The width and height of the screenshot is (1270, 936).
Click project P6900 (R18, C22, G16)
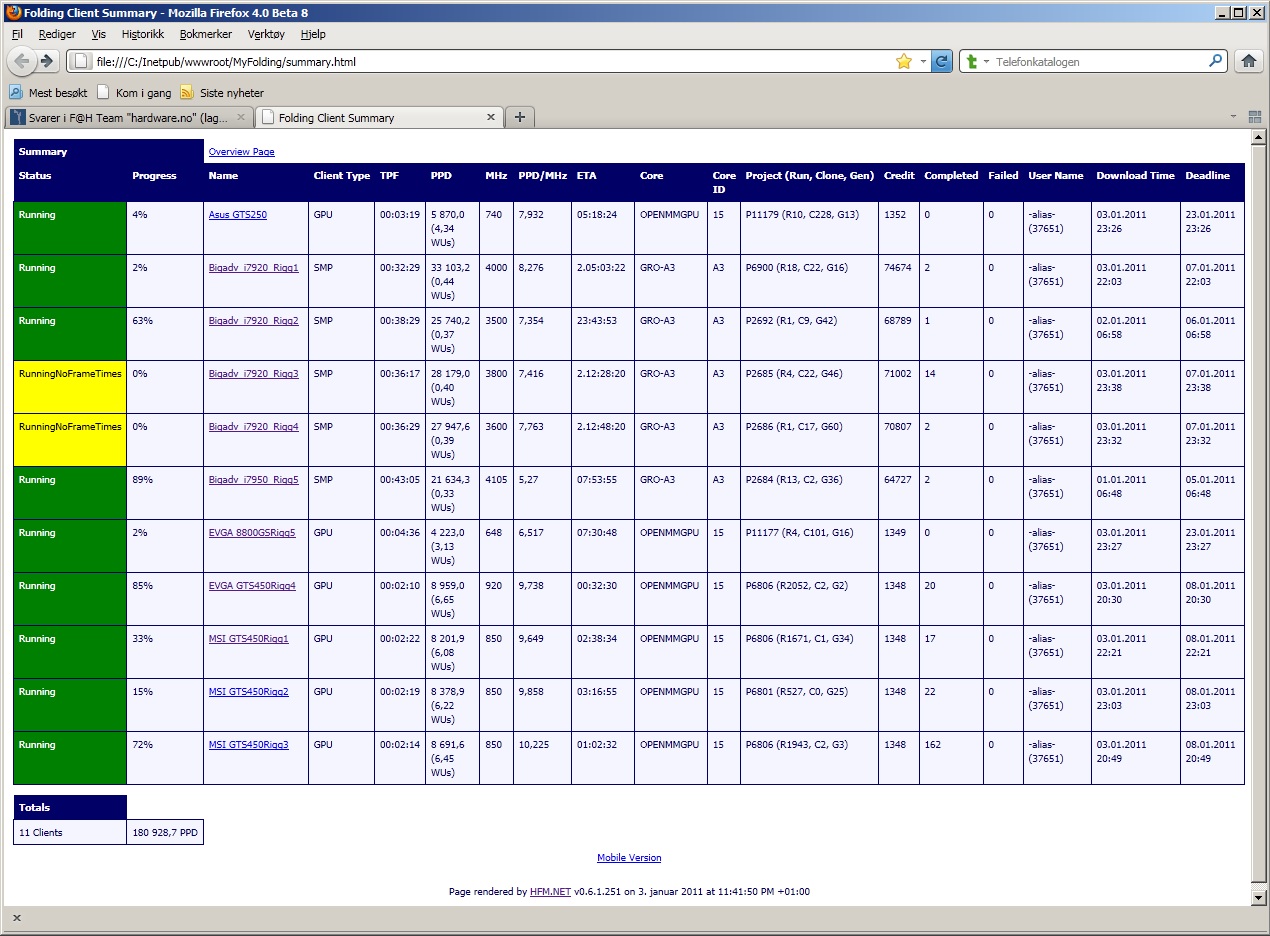797,268
